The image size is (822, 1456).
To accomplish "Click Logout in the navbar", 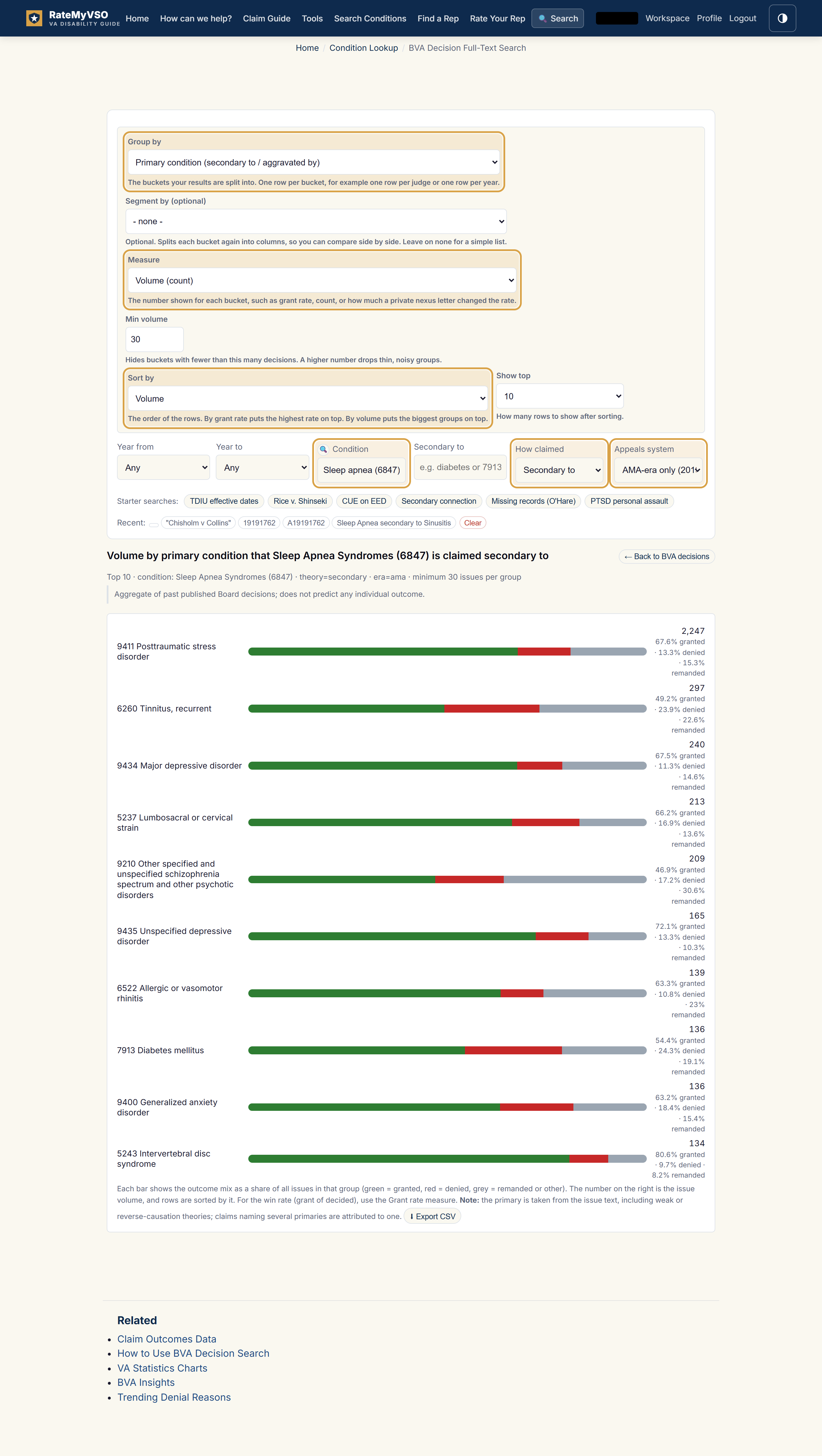I will pyautogui.click(x=742, y=18).
